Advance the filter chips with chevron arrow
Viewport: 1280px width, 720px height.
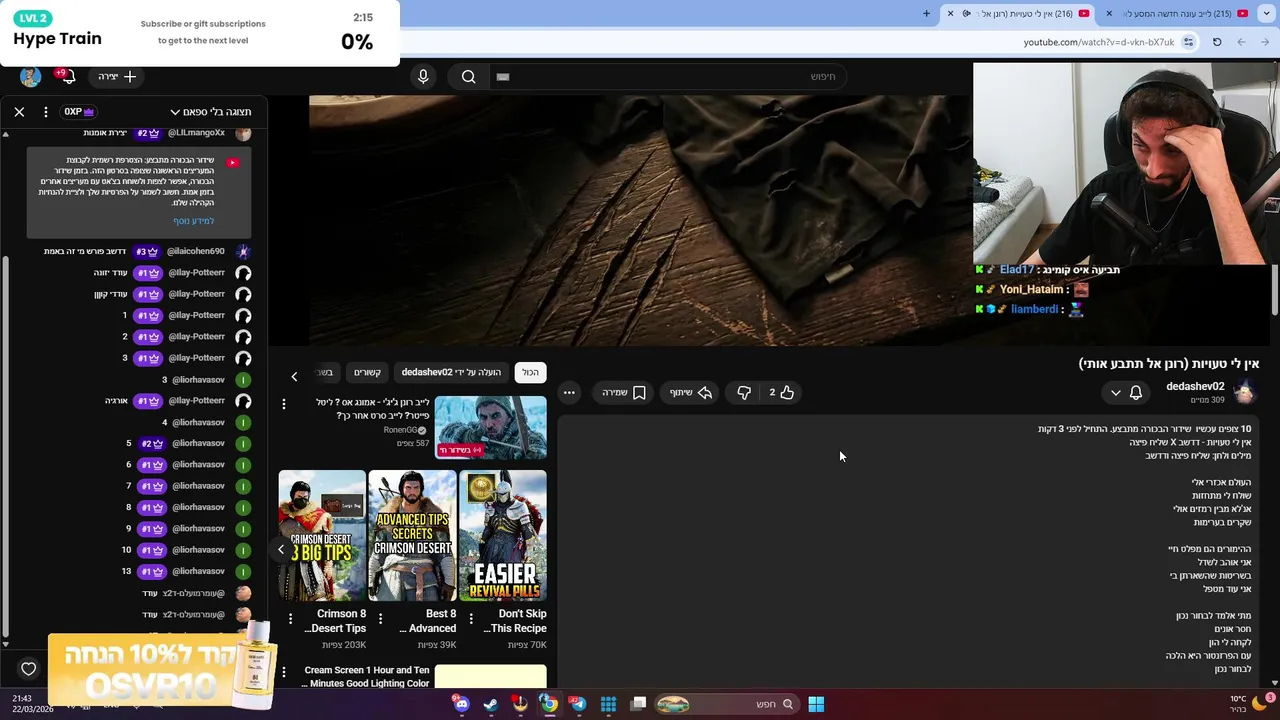tap(294, 376)
